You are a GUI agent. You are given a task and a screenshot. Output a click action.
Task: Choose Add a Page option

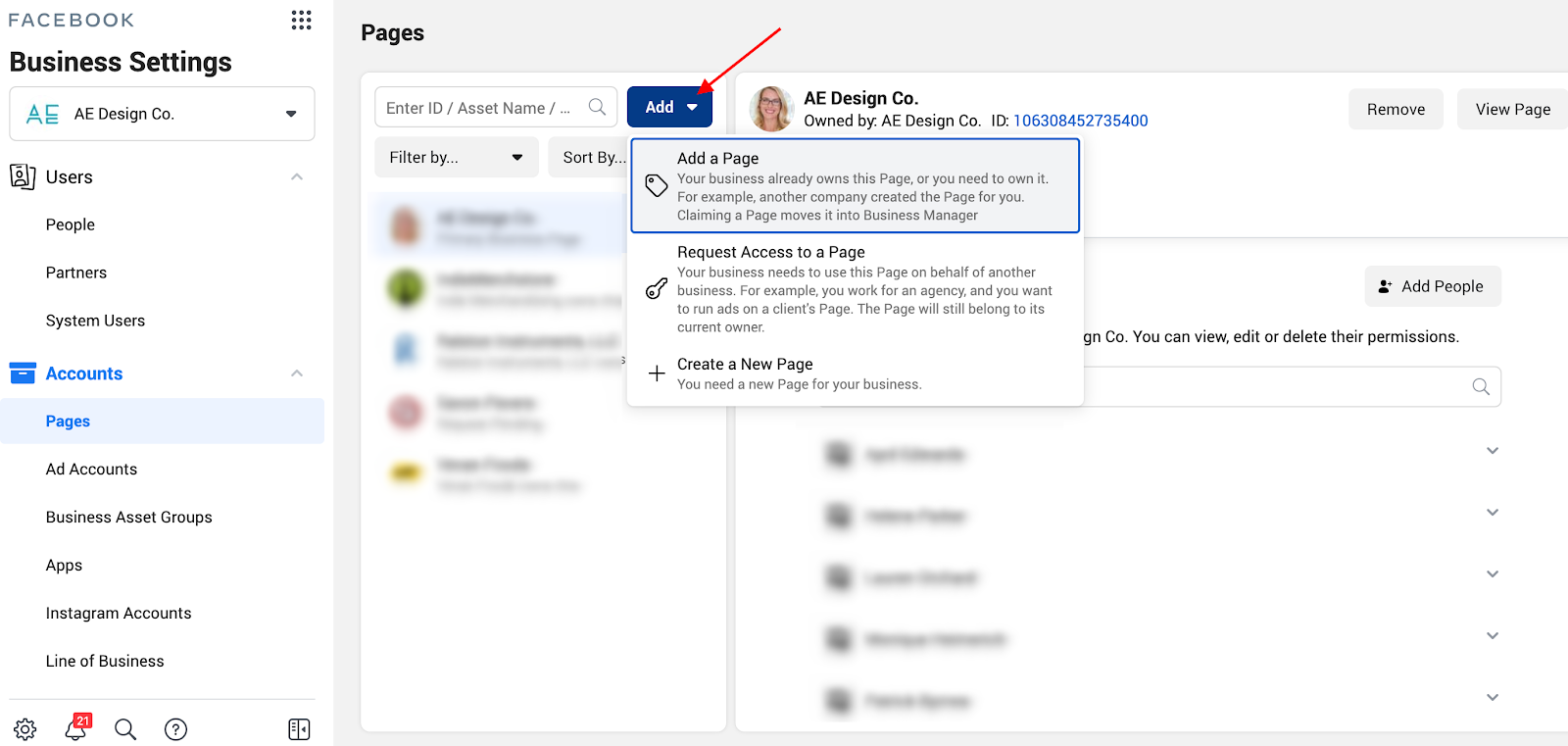pyautogui.click(x=855, y=185)
